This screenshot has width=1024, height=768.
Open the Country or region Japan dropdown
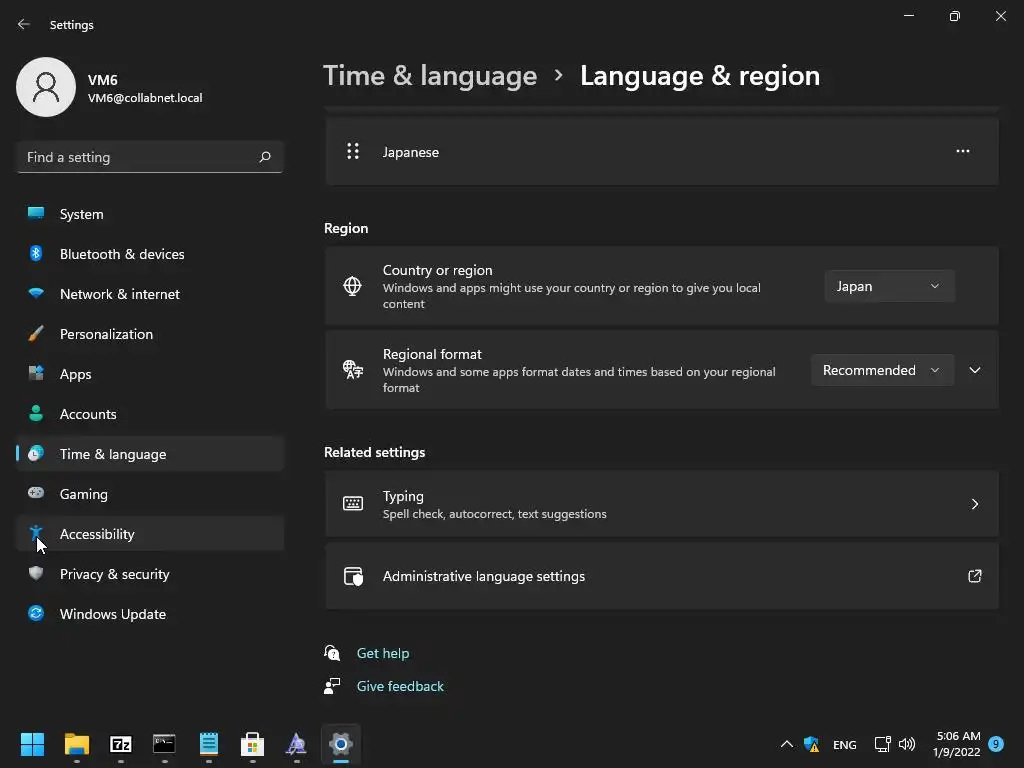pos(889,286)
